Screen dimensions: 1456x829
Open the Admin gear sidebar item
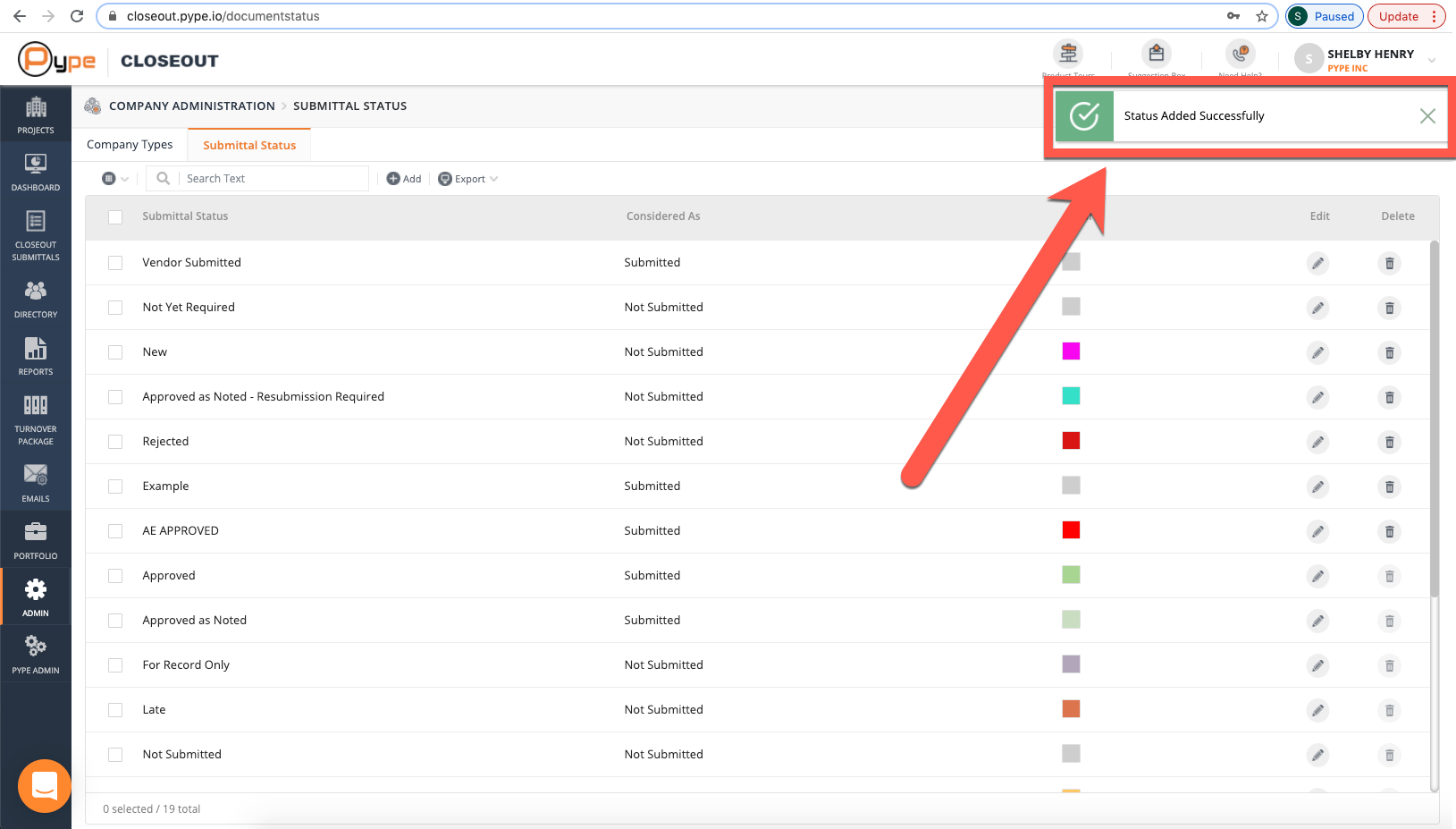click(36, 597)
